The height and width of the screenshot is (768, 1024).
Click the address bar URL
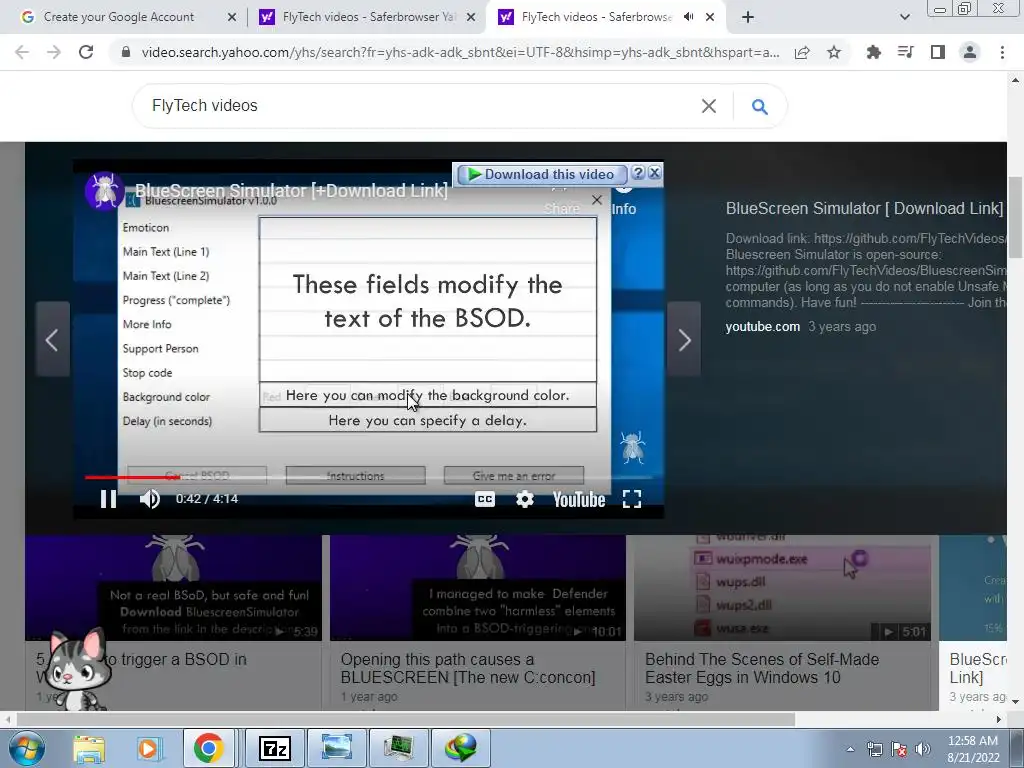[460, 52]
